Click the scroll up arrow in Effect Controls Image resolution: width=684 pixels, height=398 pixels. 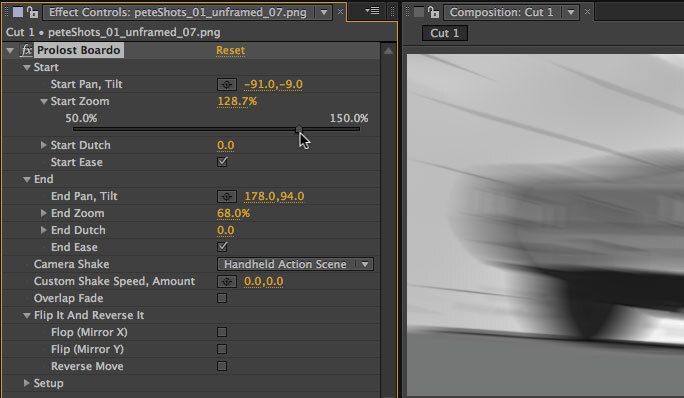pos(388,51)
